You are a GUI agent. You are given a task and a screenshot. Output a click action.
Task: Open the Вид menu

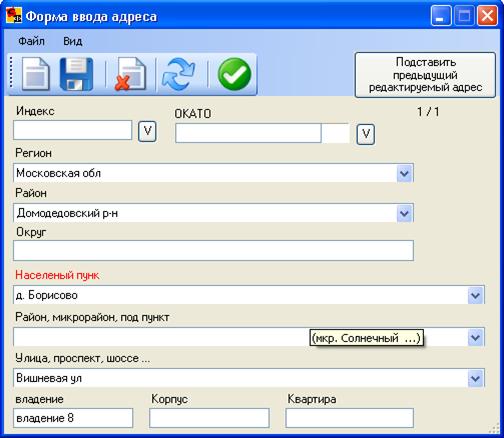73,41
